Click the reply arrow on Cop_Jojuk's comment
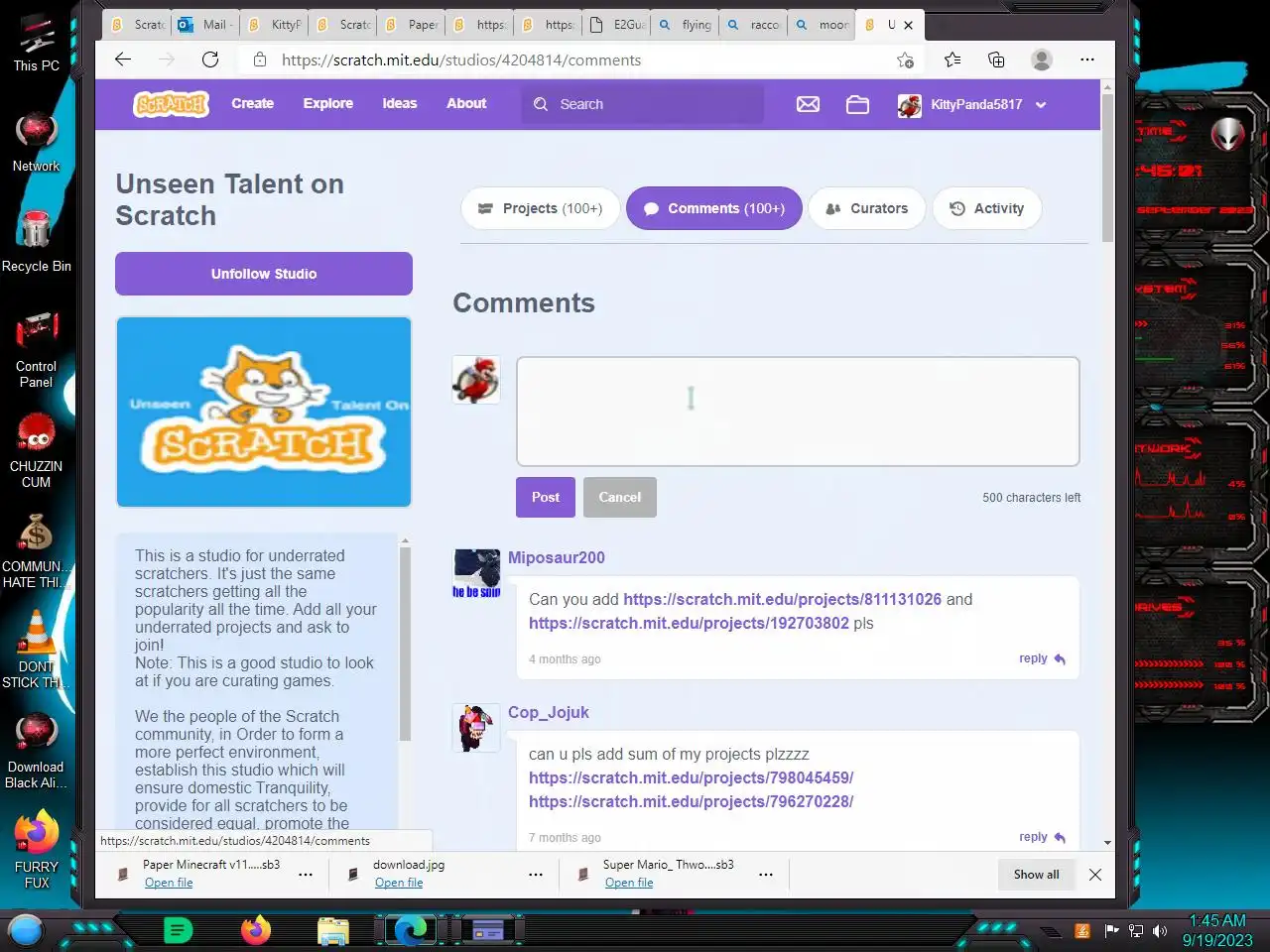Viewport: 1270px width, 952px height. click(x=1060, y=838)
